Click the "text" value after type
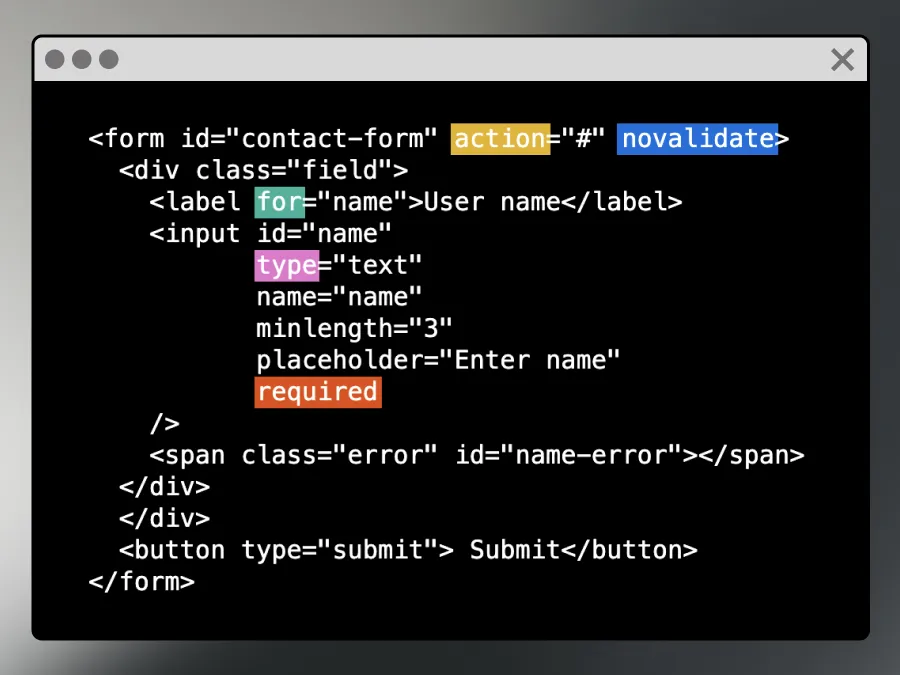 pyautogui.click(x=377, y=265)
